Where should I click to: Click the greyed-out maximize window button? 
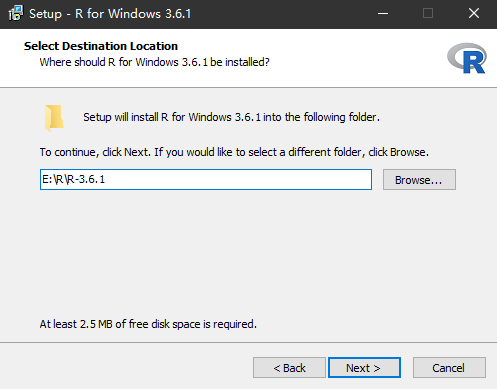pyautogui.click(x=428, y=14)
